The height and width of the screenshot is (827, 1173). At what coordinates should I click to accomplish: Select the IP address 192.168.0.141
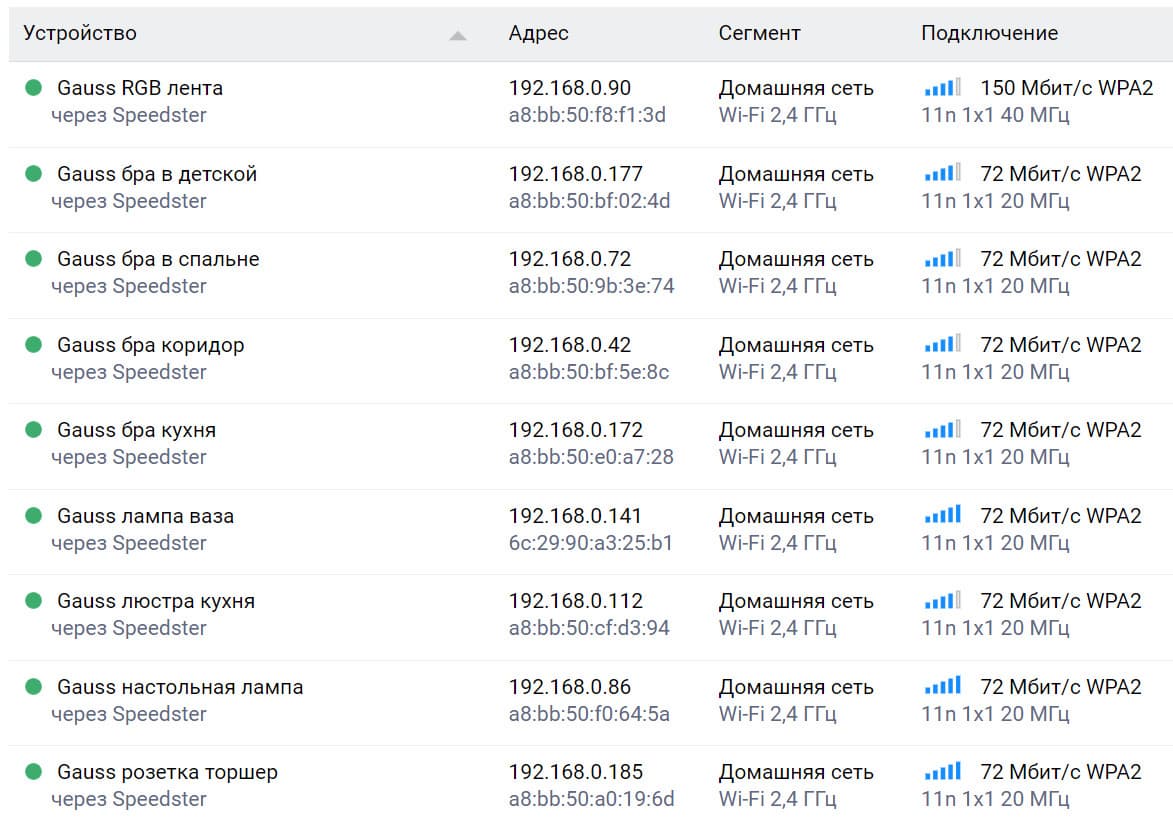[575, 516]
